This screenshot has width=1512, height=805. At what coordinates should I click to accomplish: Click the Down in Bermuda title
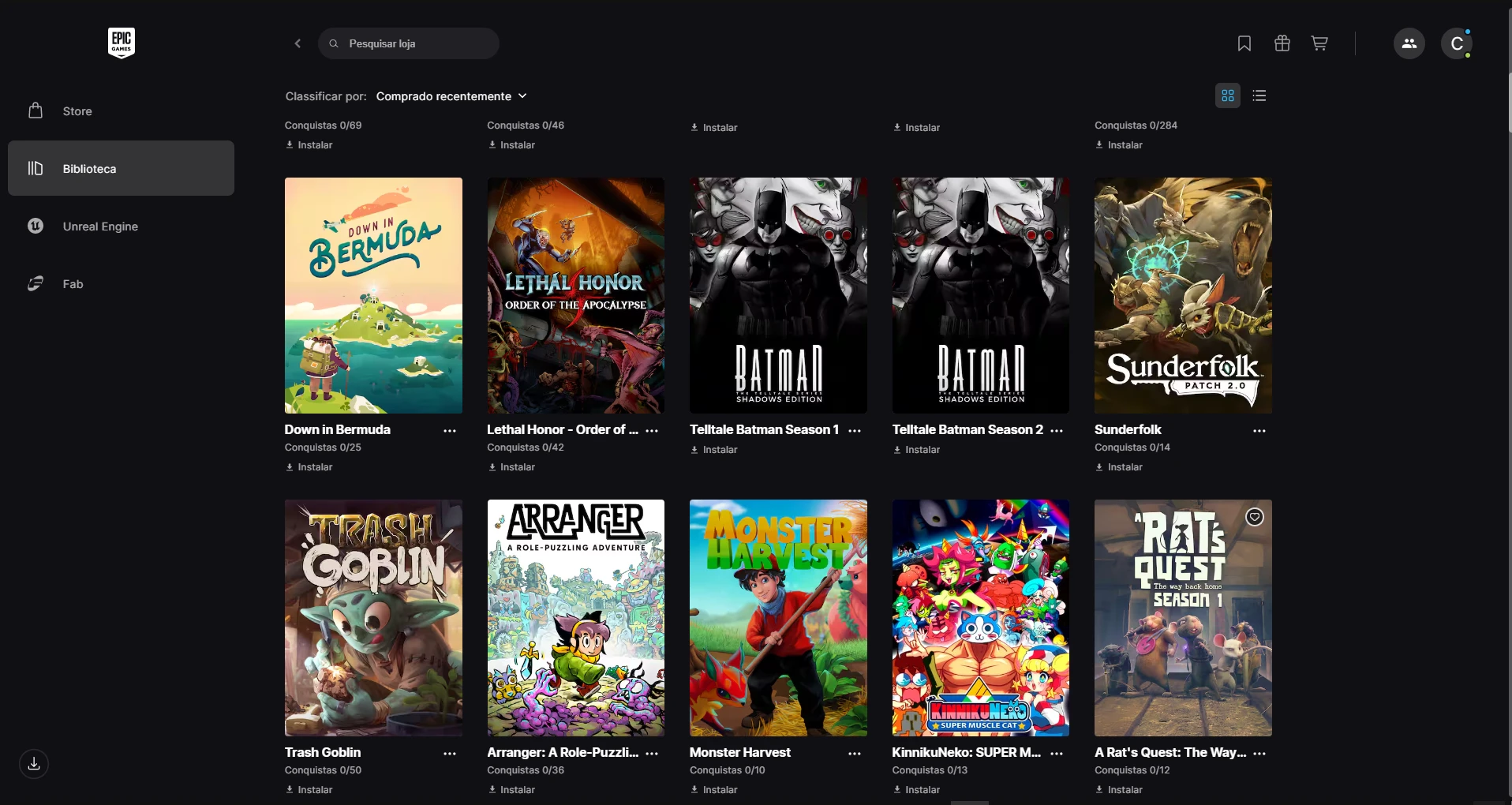(338, 429)
